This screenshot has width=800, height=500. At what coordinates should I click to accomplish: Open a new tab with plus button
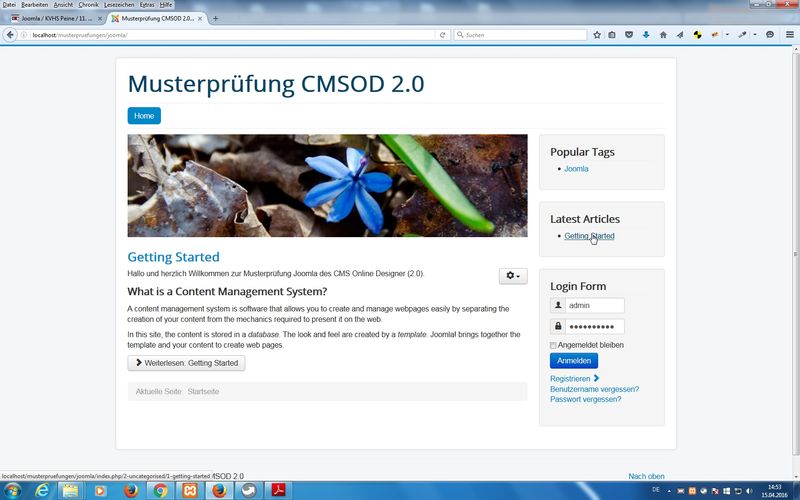click(x=215, y=18)
